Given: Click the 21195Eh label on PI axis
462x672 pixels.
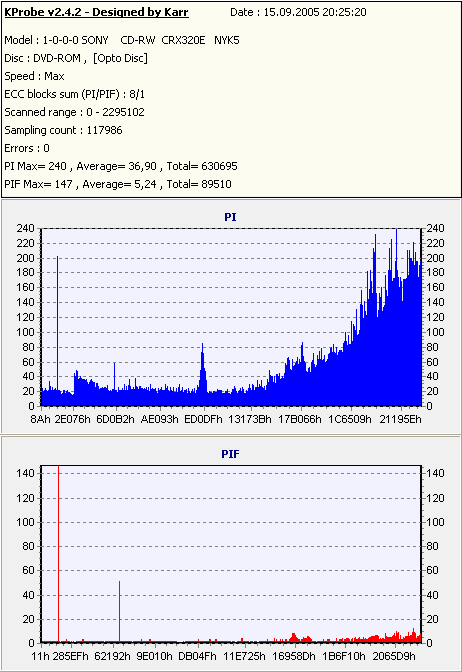Looking at the screenshot, I should 400,419.
